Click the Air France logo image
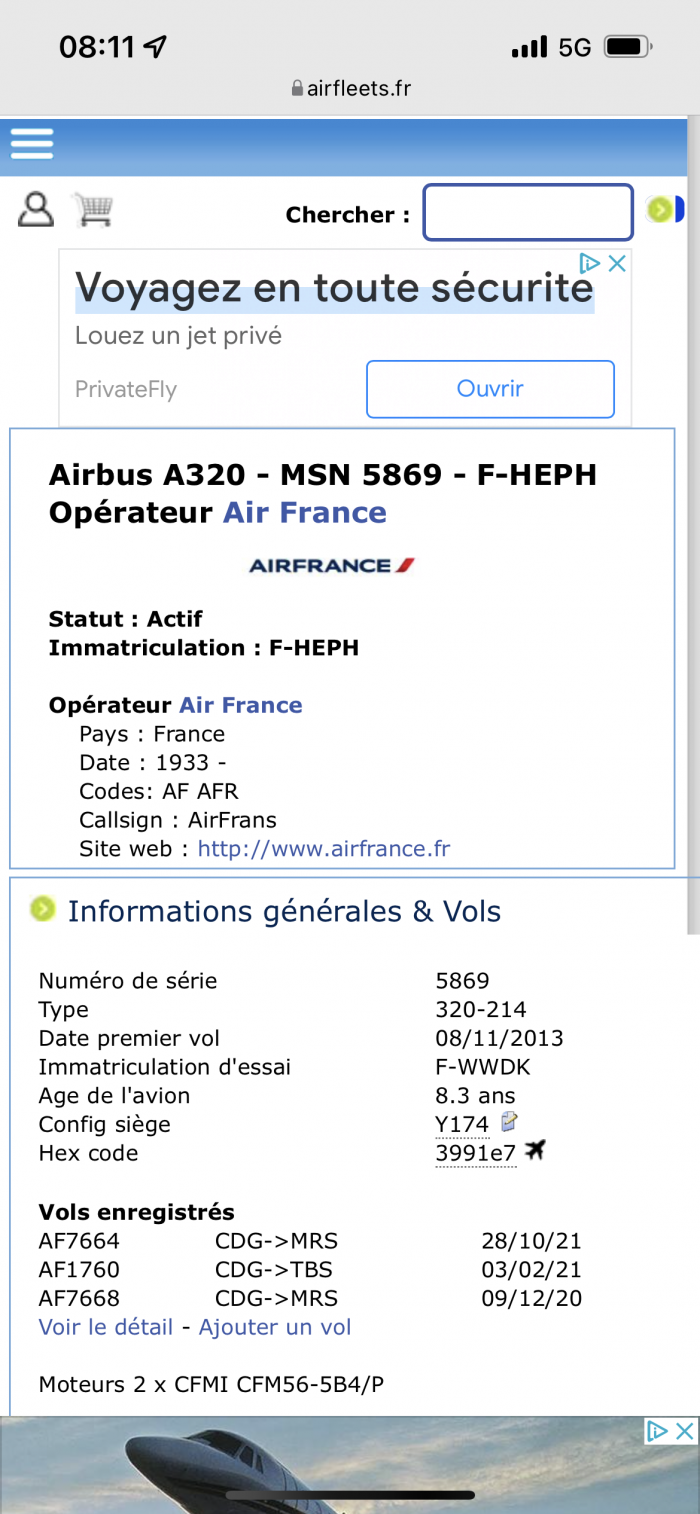 click(331, 565)
